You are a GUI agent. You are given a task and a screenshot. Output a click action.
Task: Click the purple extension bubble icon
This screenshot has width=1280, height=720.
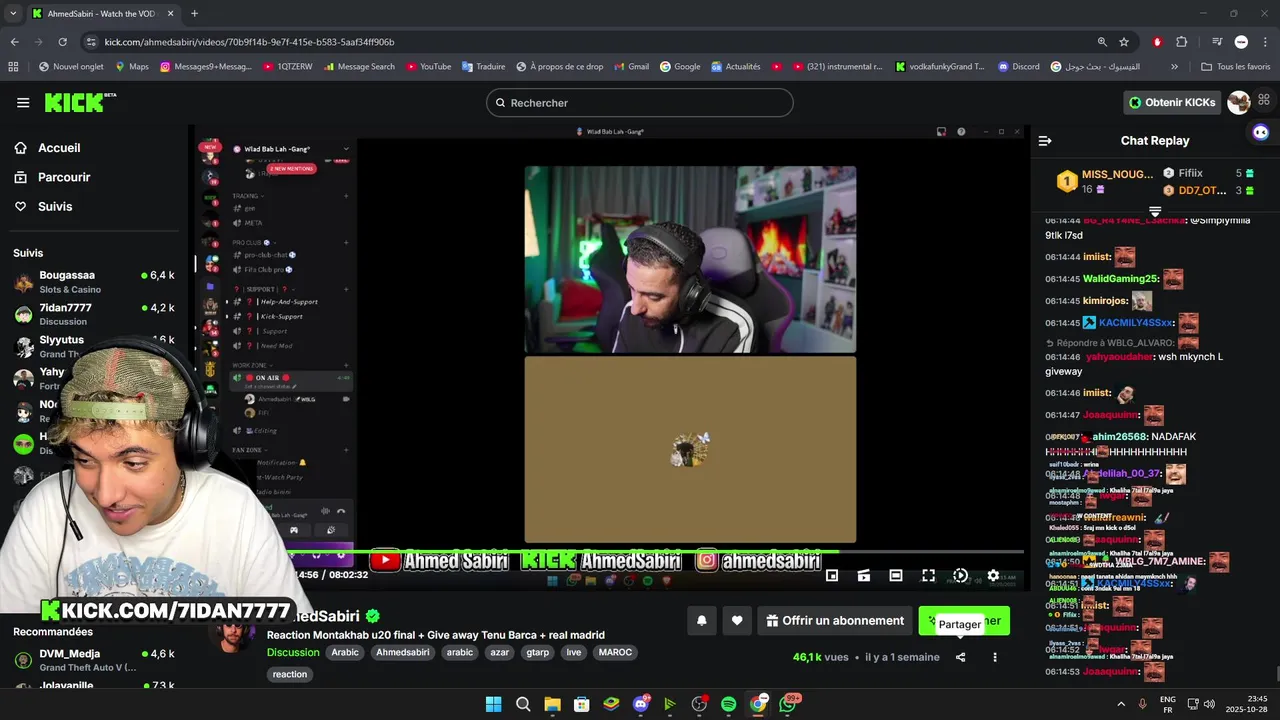point(1261,132)
